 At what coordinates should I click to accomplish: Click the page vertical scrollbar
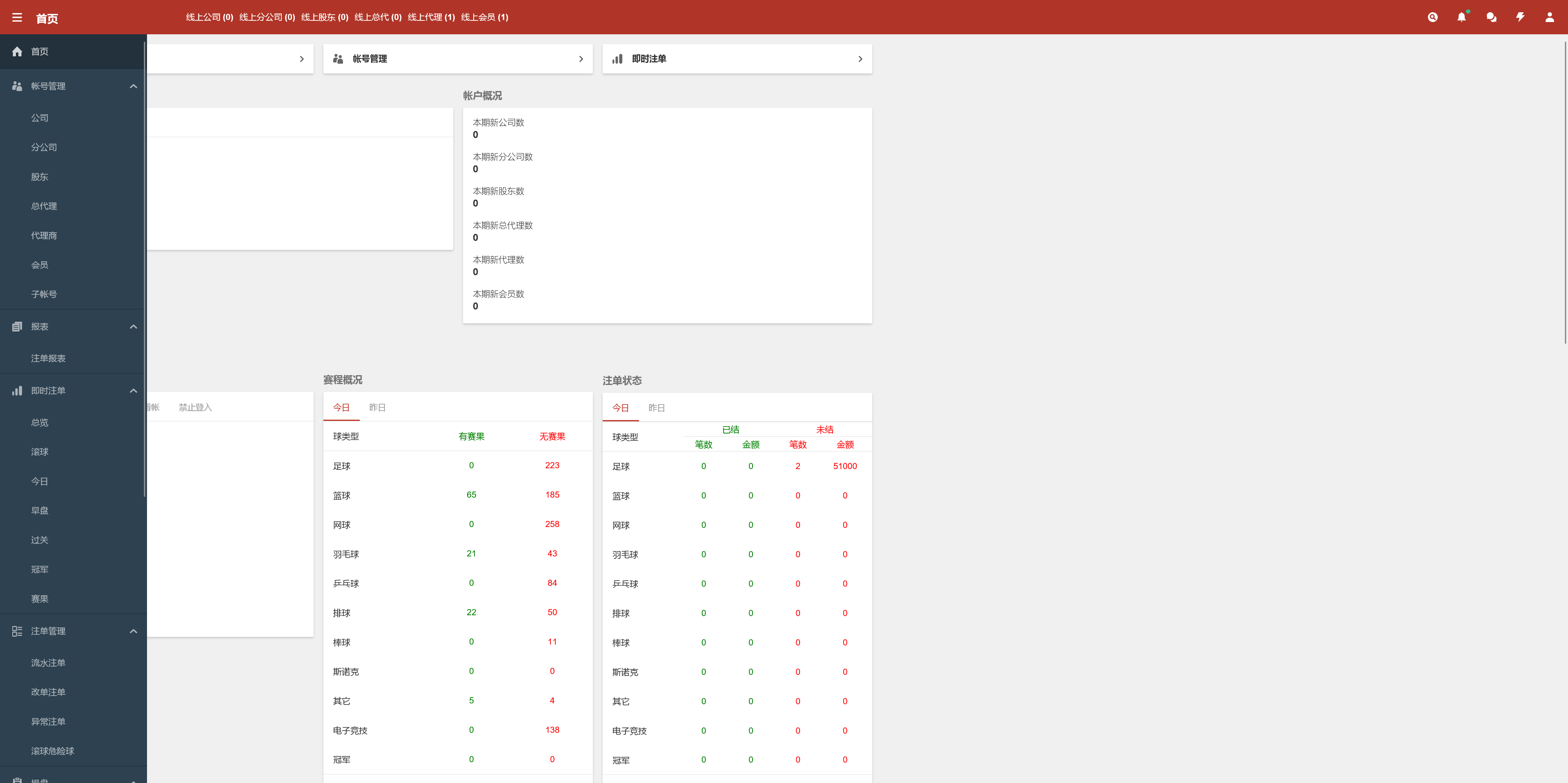(1564, 192)
